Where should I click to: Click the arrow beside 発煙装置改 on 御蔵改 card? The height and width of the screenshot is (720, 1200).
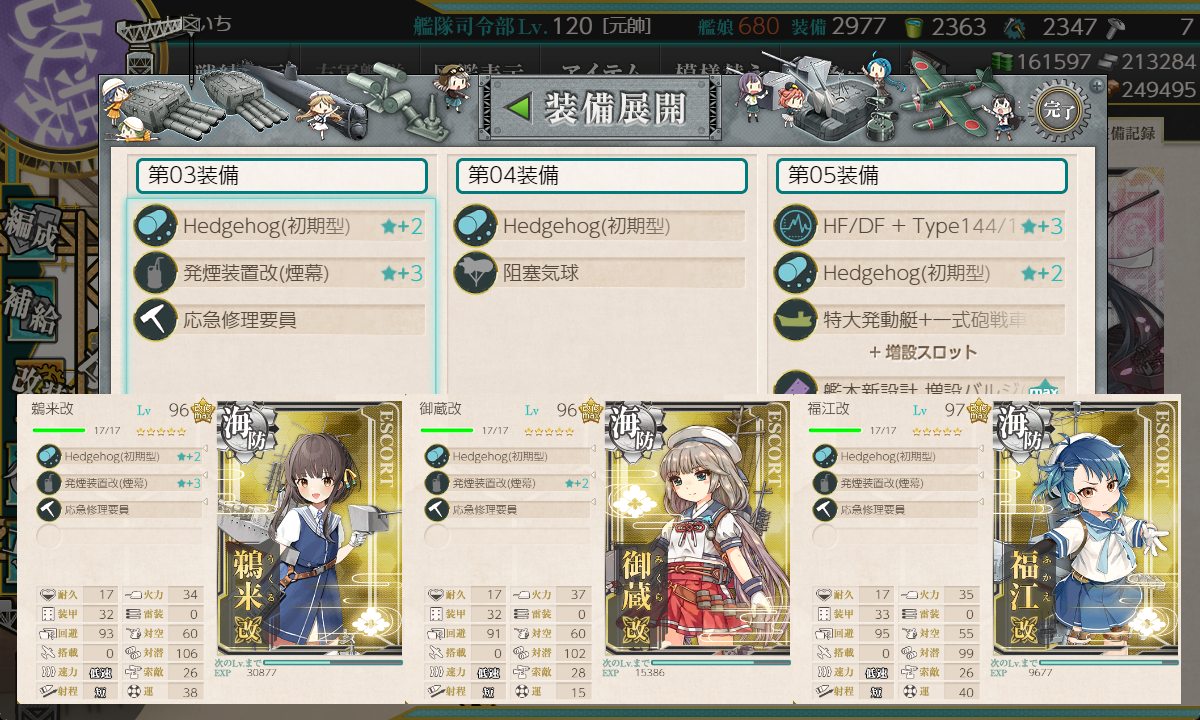(x=593, y=475)
